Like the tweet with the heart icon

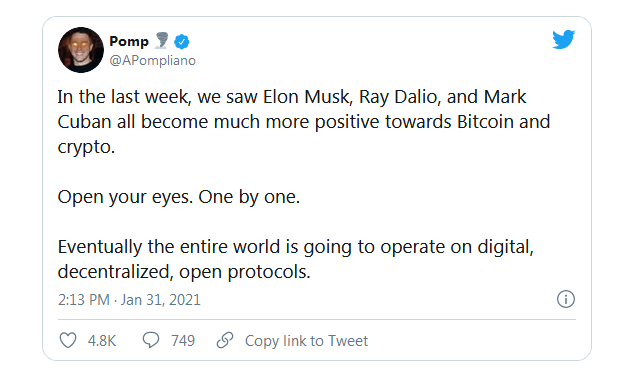pyautogui.click(x=68, y=340)
